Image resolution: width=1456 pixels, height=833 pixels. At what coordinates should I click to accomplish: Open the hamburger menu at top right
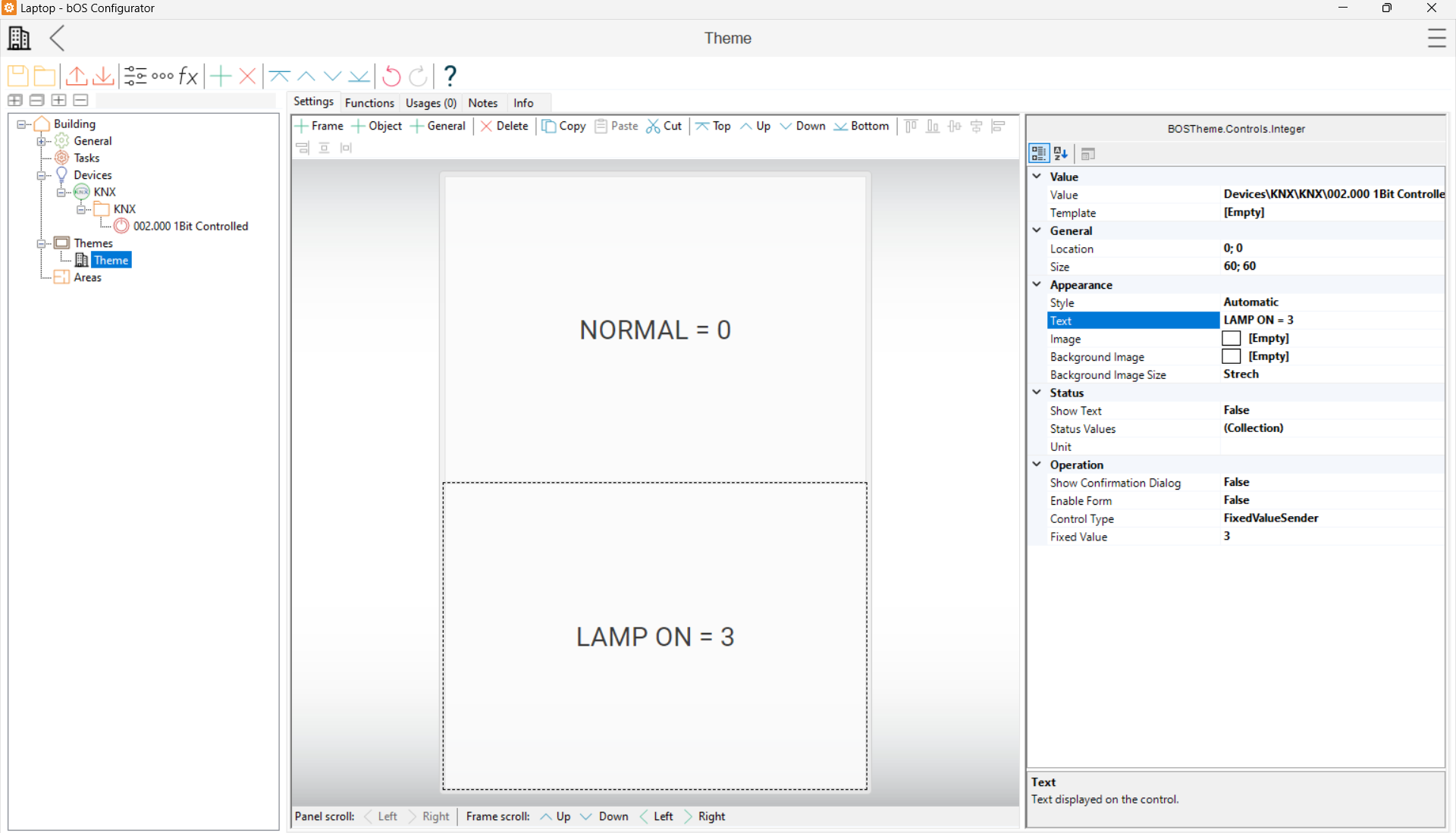pos(1436,38)
